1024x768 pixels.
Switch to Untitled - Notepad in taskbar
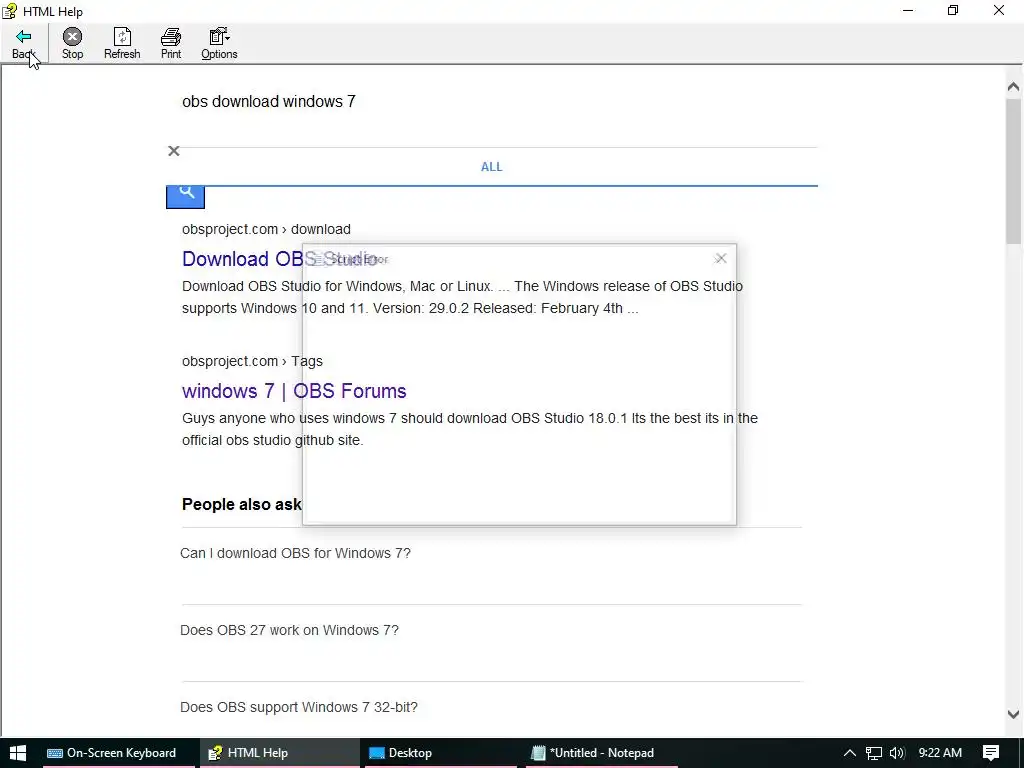coord(601,753)
